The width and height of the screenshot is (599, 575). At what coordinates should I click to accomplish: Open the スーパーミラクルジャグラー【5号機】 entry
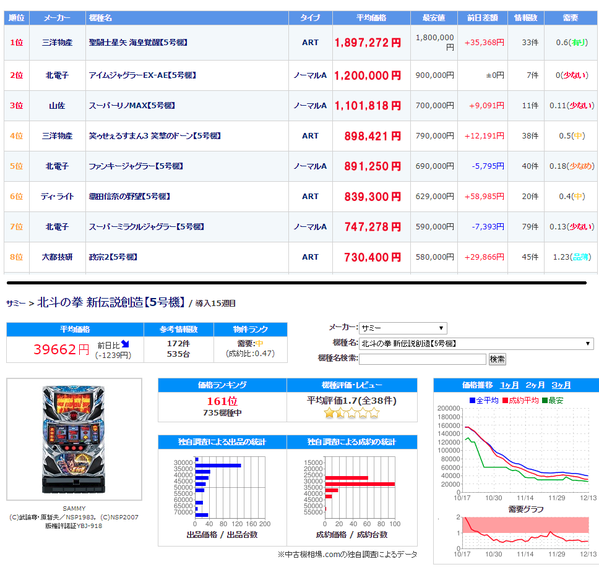point(146,227)
